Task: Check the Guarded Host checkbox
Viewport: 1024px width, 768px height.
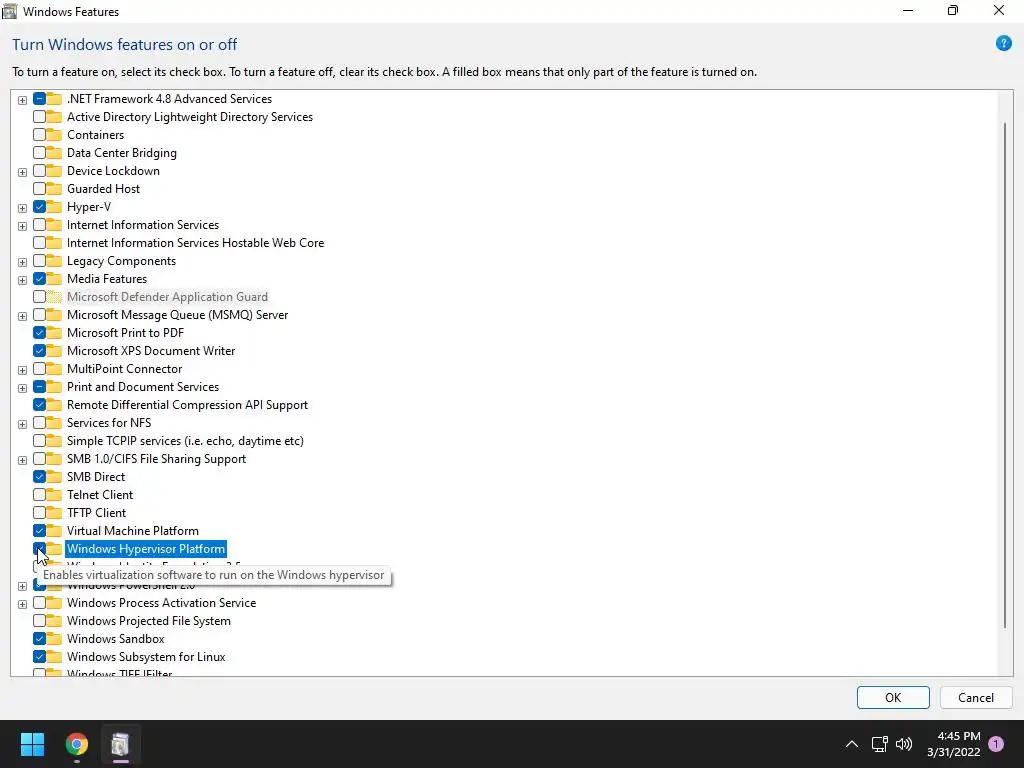Action: pyautogui.click(x=39, y=189)
